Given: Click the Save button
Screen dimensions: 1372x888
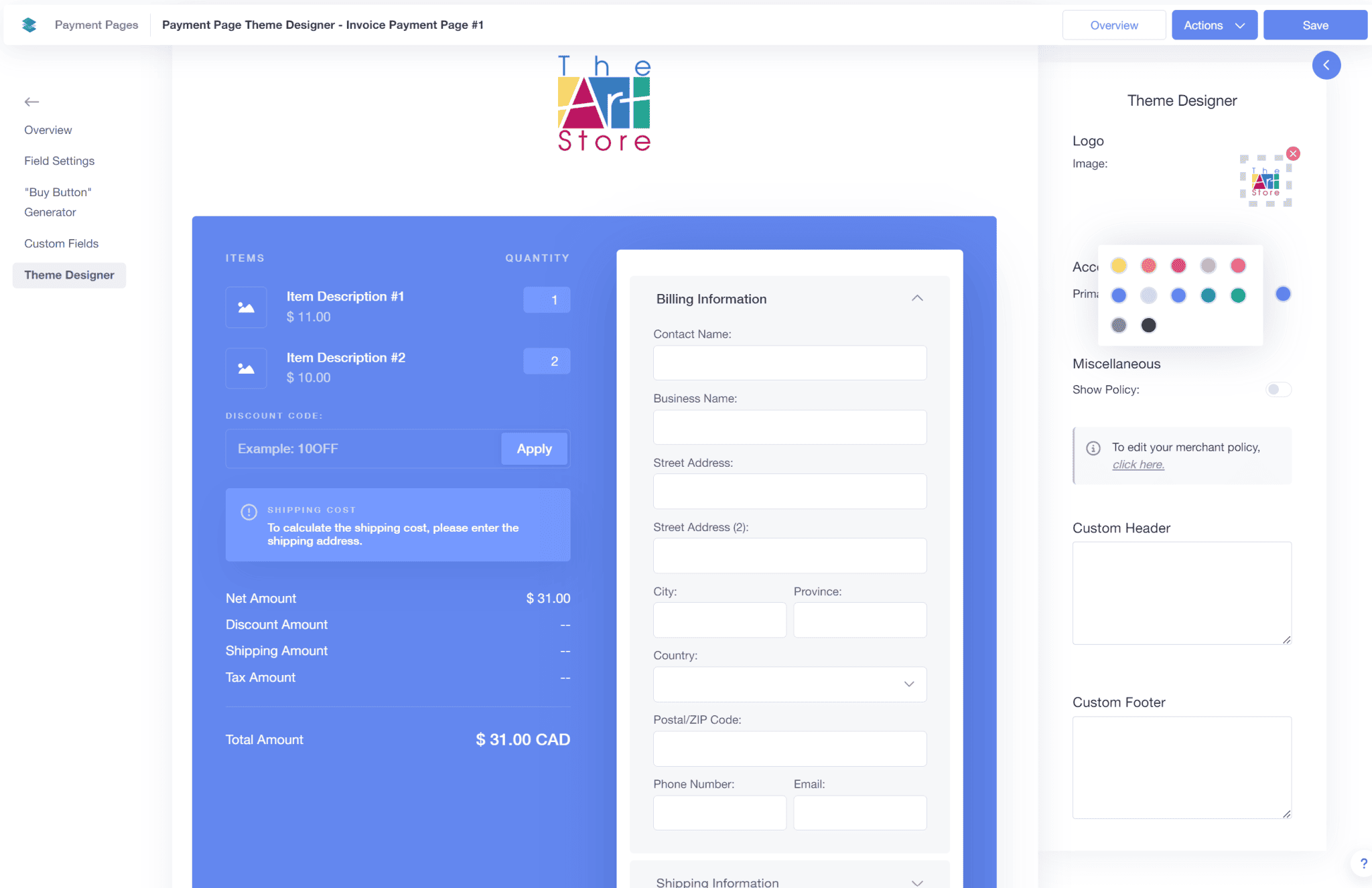Looking at the screenshot, I should click(x=1314, y=25).
